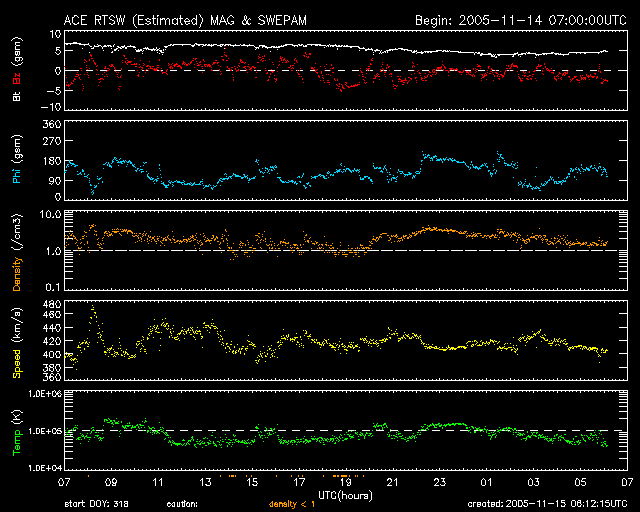Viewport: 640px width, 512px height.
Task: Click the 'created: 2005-11-15 06:12:15UTC' timestamp
Action: coord(547,504)
